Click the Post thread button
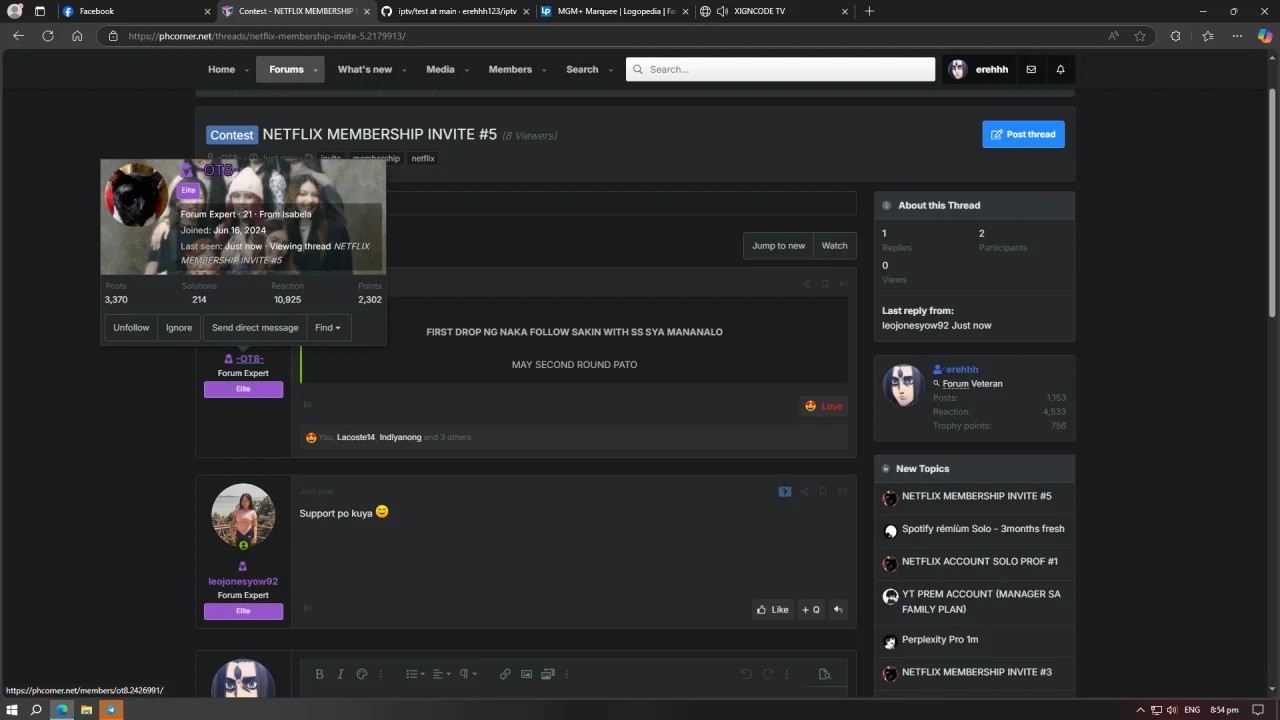Image resolution: width=1280 pixels, height=720 pixels. pyautogui.click(x=1023, y=134)
